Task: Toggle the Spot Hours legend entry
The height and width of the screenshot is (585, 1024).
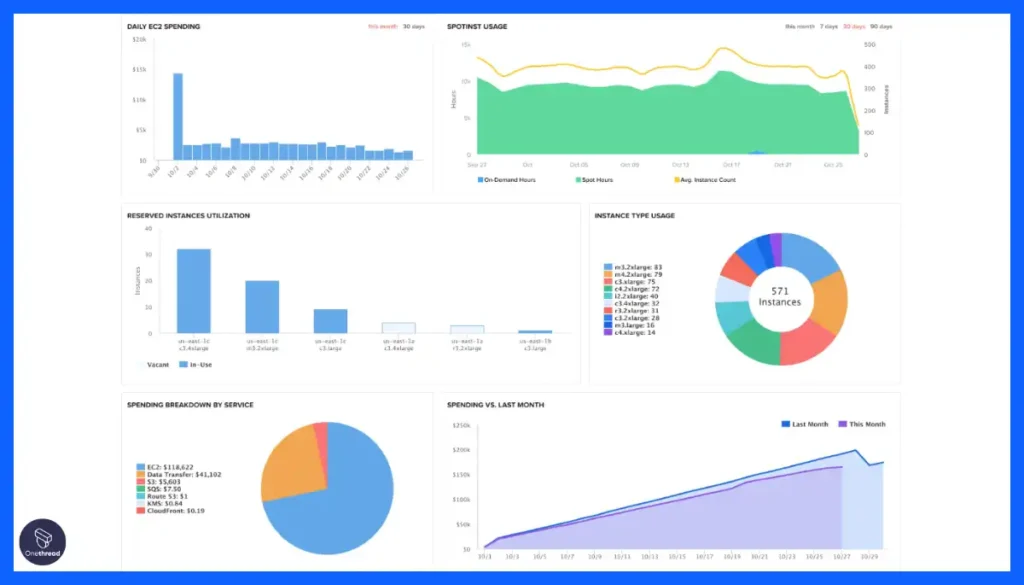Action: 594,180
